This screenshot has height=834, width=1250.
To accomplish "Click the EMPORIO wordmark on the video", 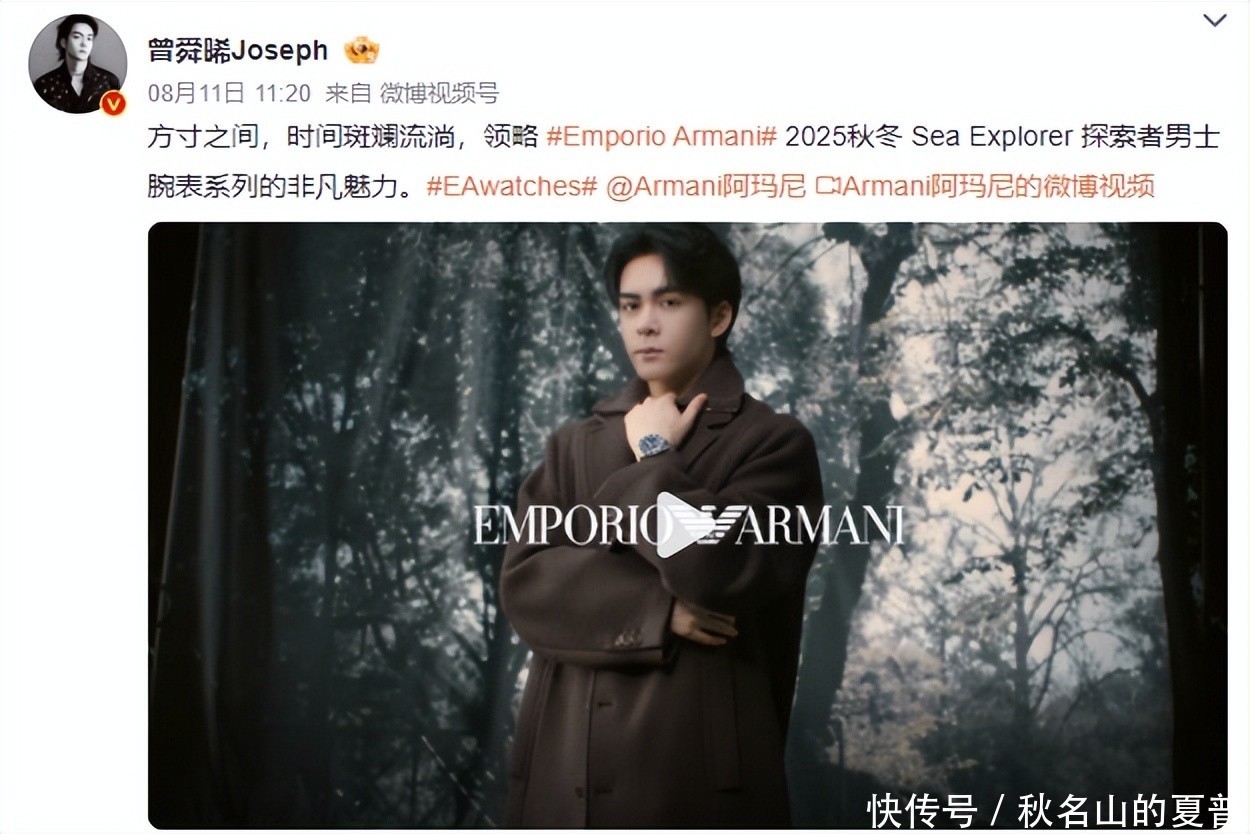I will point(565,526).
